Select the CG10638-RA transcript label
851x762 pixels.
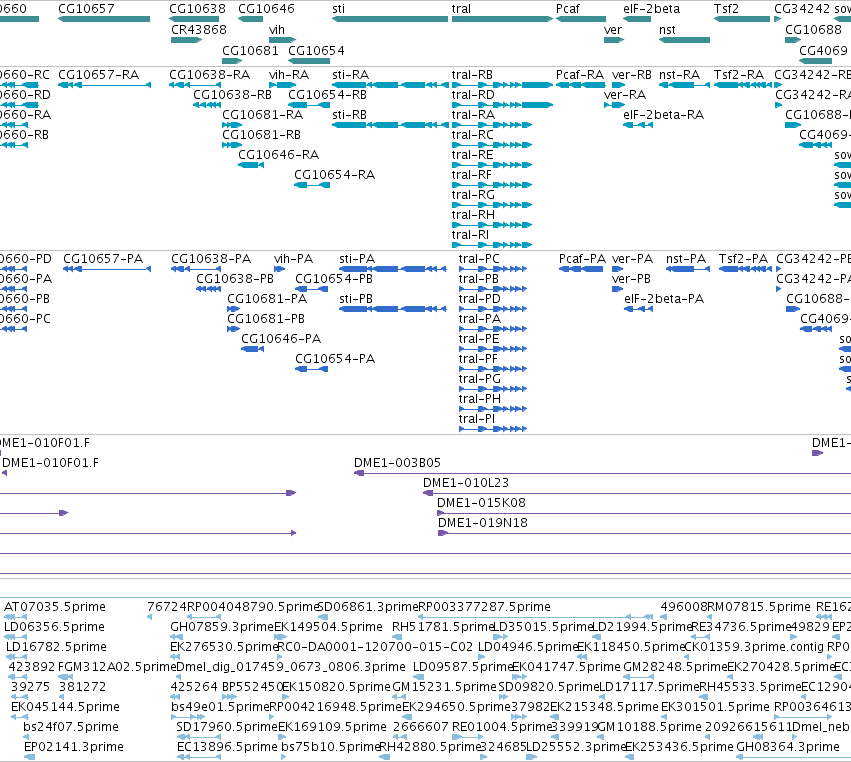click(209, 74)
